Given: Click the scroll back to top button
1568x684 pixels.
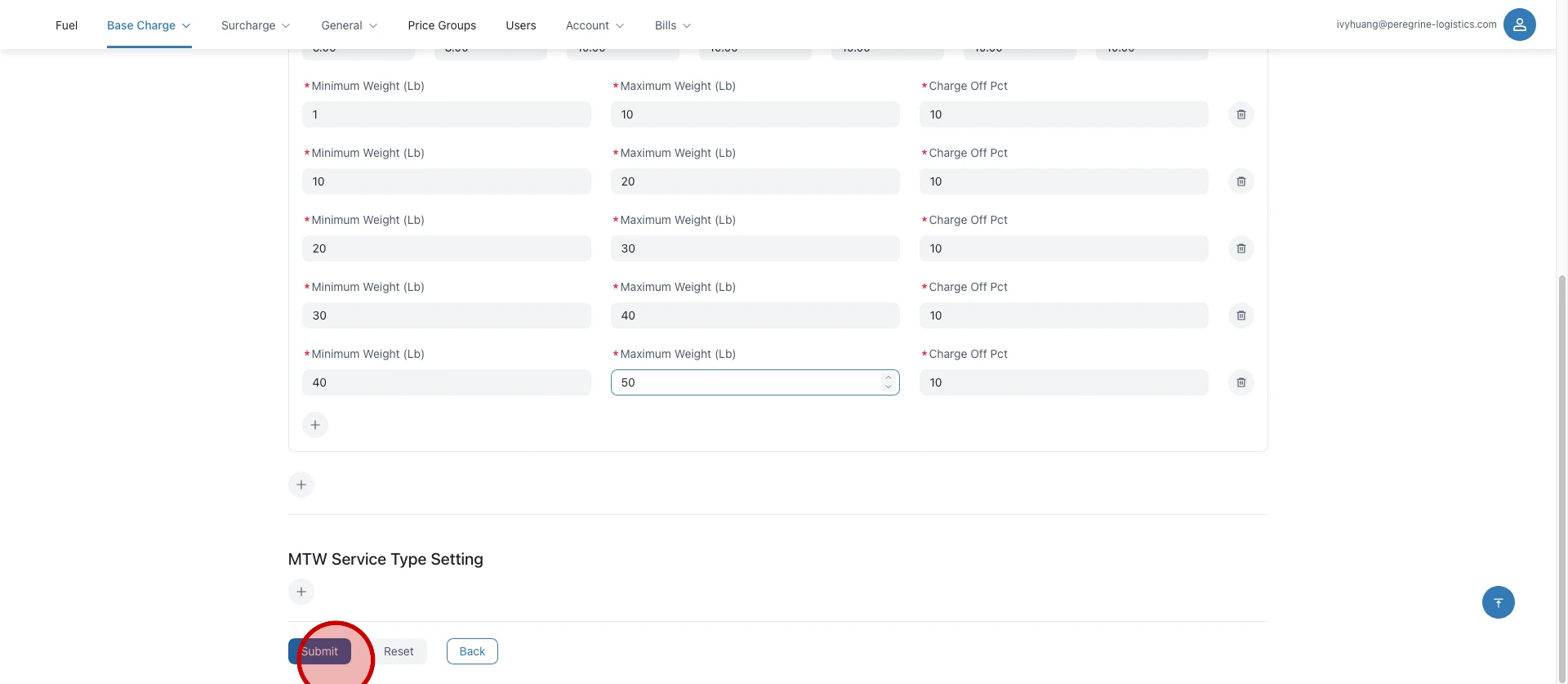Looking at the screenshot, I should pyautogui.click(x=1498, y=602).
